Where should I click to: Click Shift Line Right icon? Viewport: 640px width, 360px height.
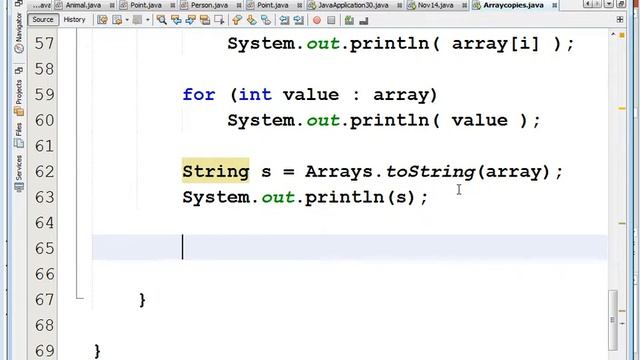(x=299, y=20)
